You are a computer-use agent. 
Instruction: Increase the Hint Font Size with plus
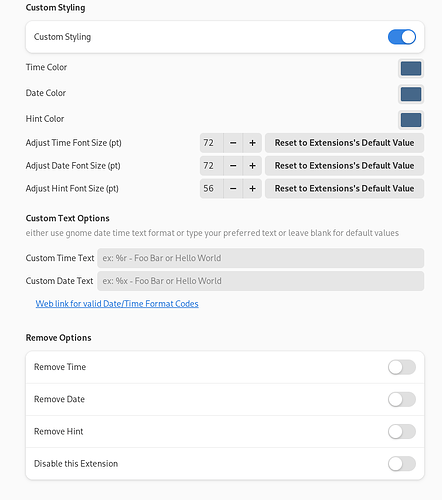pyautogui.click(x=252, y=189)
